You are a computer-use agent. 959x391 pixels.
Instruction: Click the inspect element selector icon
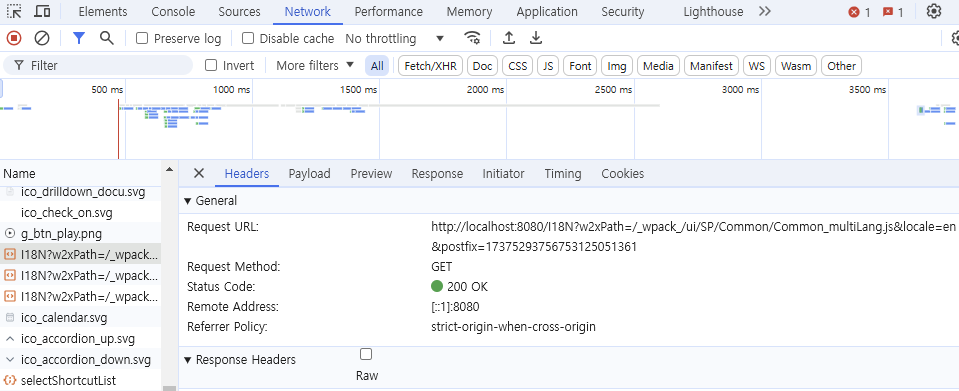[14, 12]
